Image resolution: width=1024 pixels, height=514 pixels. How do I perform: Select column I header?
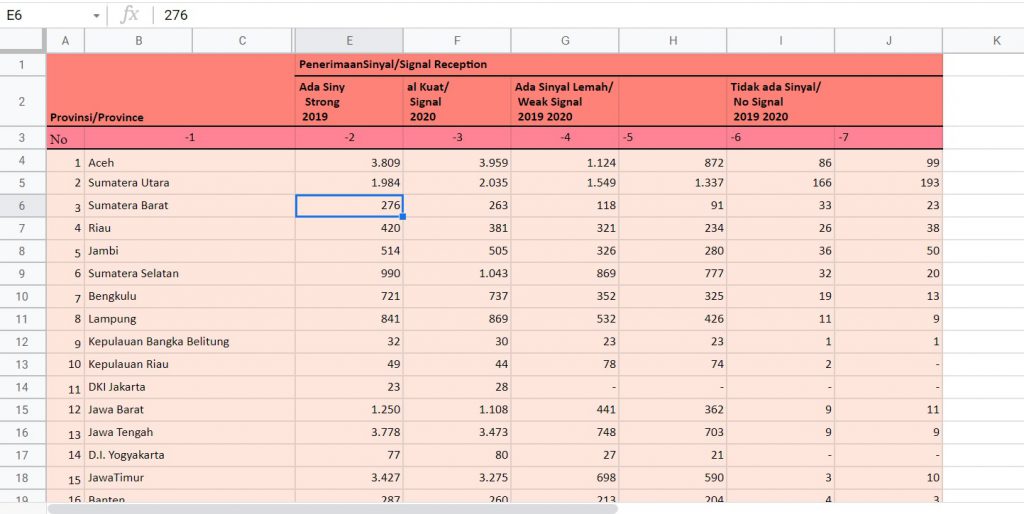(x=780, y=40)
